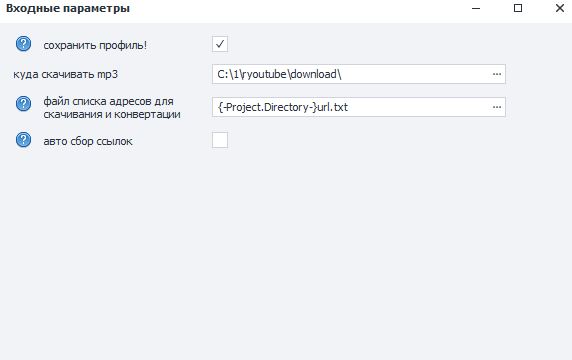
Task: Click the 'сохранить профиль!' label text
Action: (x=95, y=45)
